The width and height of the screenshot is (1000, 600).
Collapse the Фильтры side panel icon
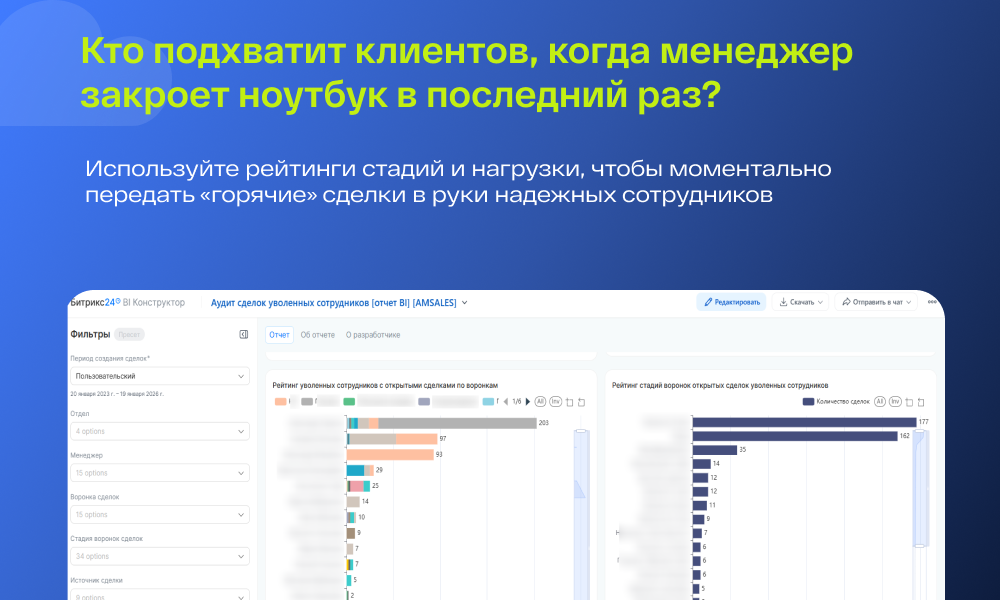pyautogui.click(x=244, y=334)
